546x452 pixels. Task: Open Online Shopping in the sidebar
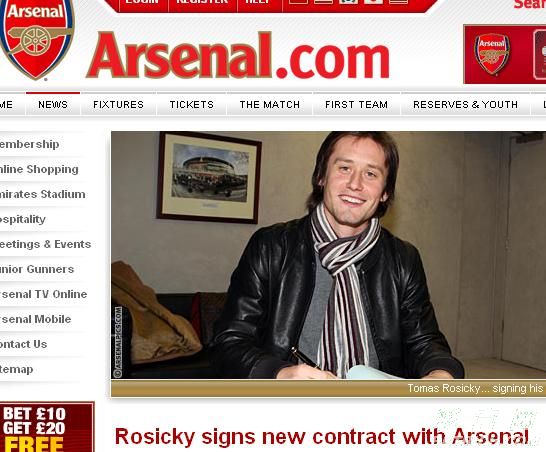pos(39,169)
